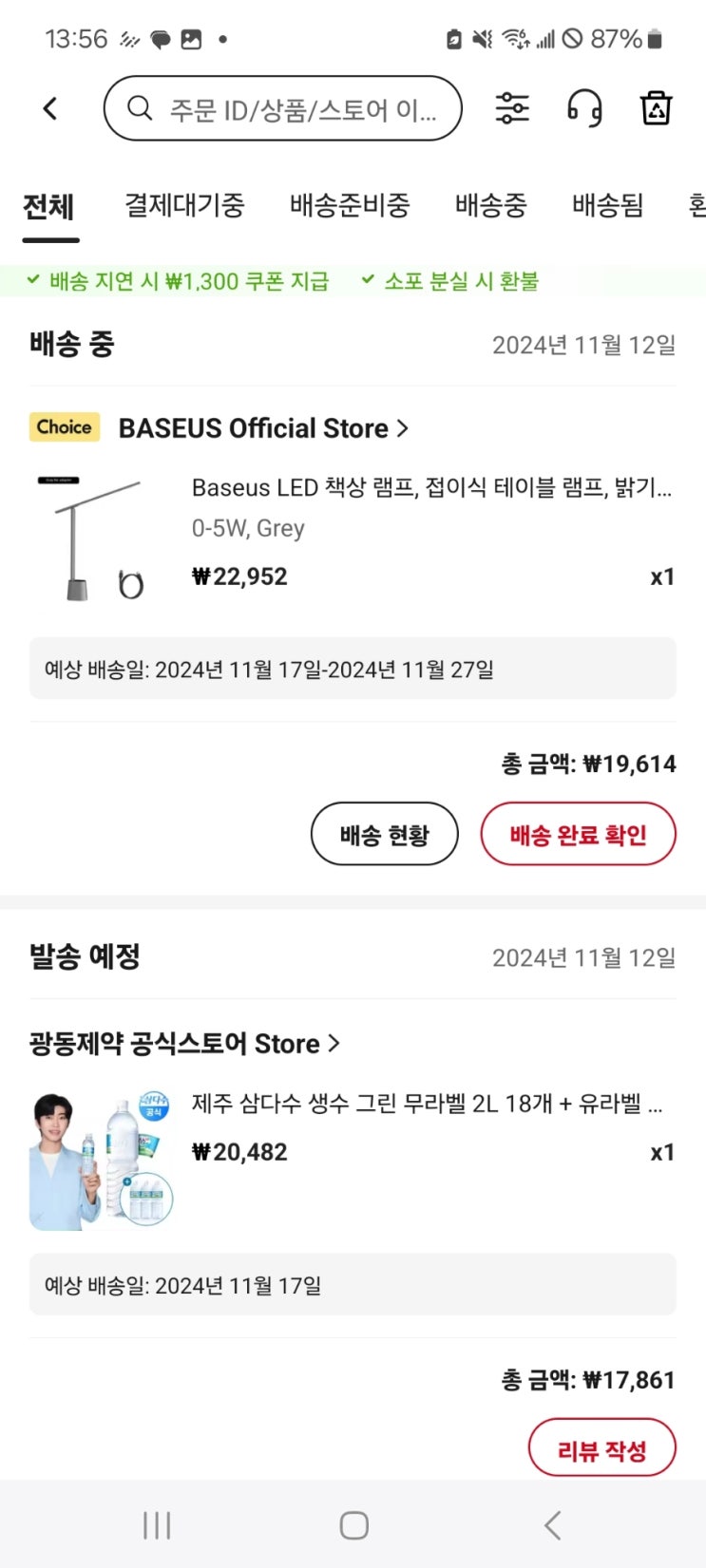Switch to the 배송준비중 tab

pos(350,205)
